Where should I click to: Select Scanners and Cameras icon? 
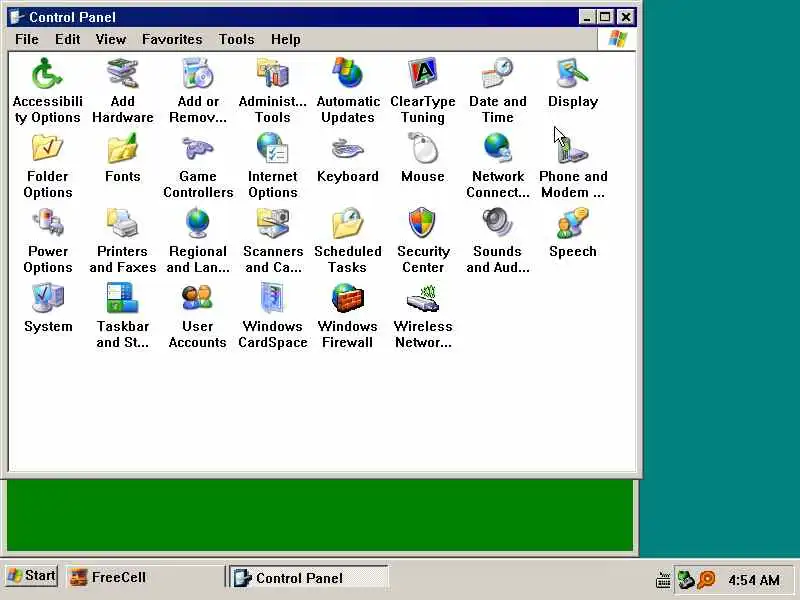pyautogui.click(x=272, y=223)
